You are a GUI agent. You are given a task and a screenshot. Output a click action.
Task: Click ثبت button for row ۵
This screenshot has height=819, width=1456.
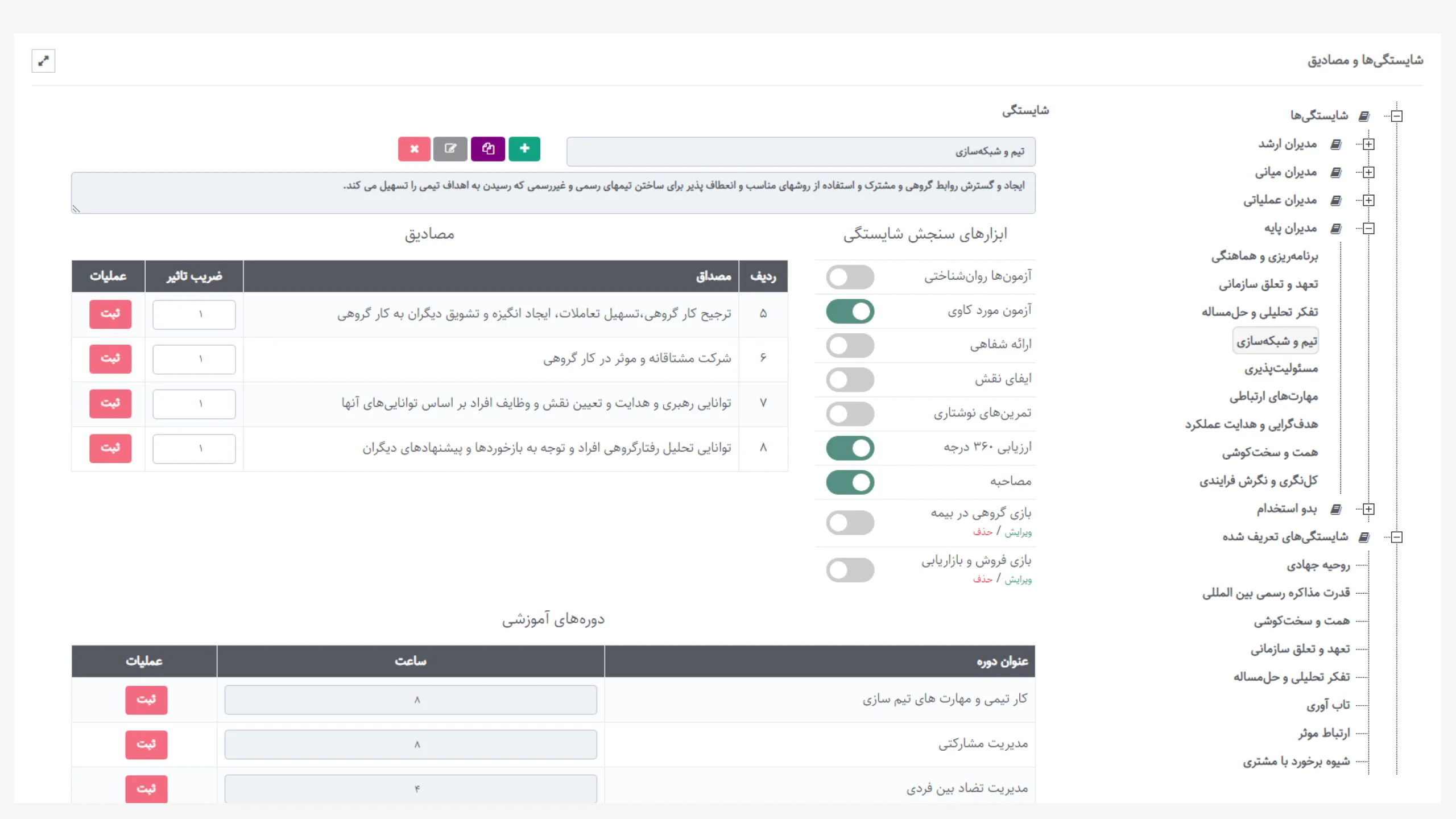tap(110, 314)
